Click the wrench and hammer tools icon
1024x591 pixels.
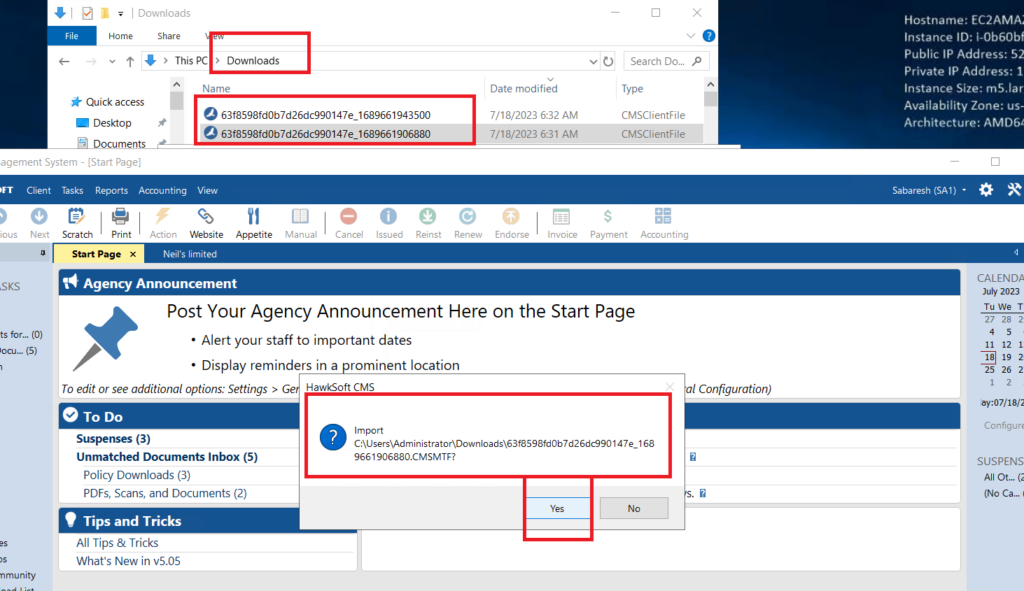pos(1014,189)
